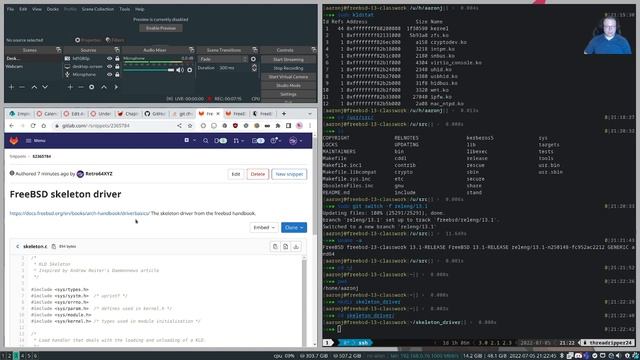Mute the Microphone speaker icon in Audio Mixer
640x360 pixels.
click(x=180, y=70)
